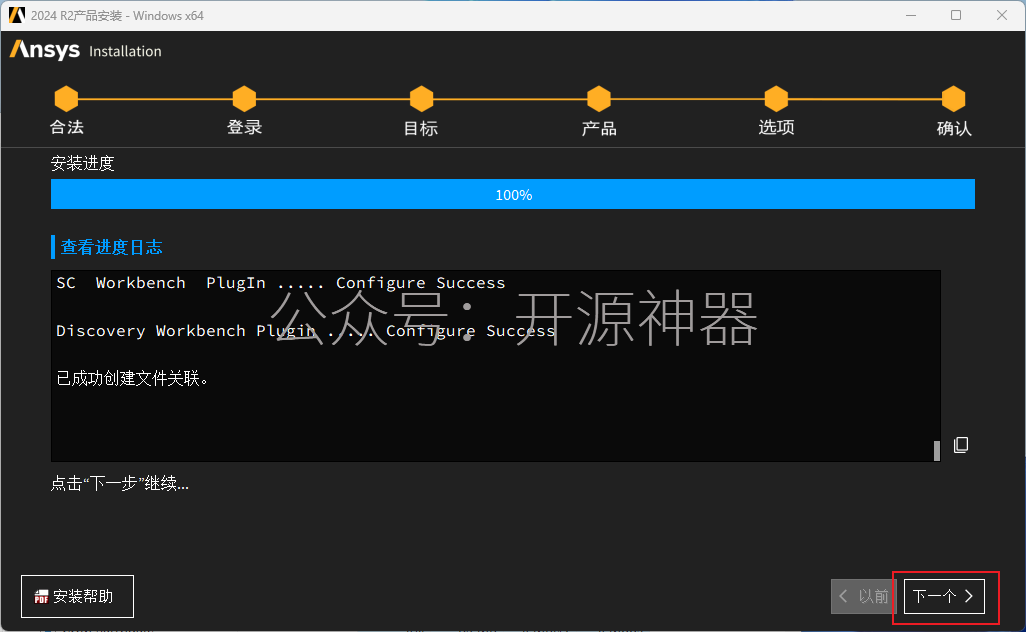Click the 以前 previous button
This screenshot has height=632, width=1026.
click(x=864, y=596)
